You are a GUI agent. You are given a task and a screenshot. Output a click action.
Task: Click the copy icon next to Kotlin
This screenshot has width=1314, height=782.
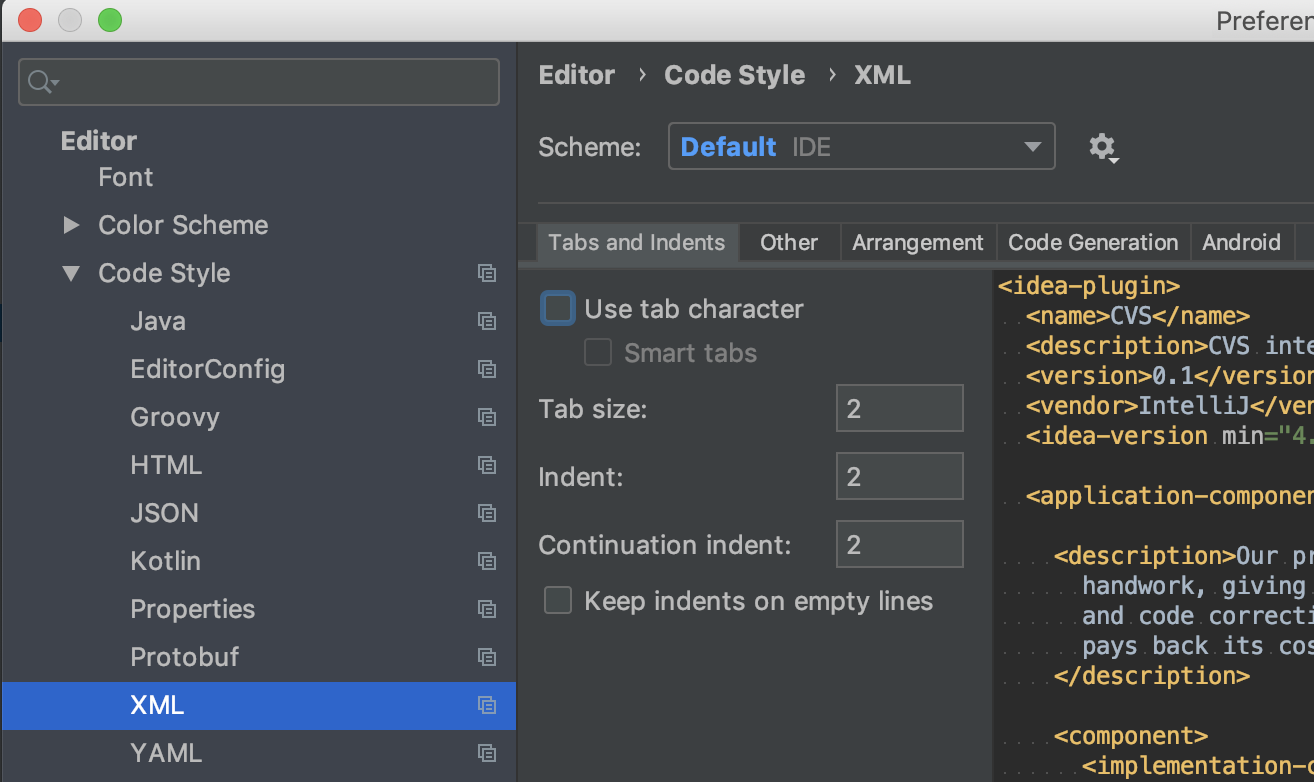click(487, 561)
